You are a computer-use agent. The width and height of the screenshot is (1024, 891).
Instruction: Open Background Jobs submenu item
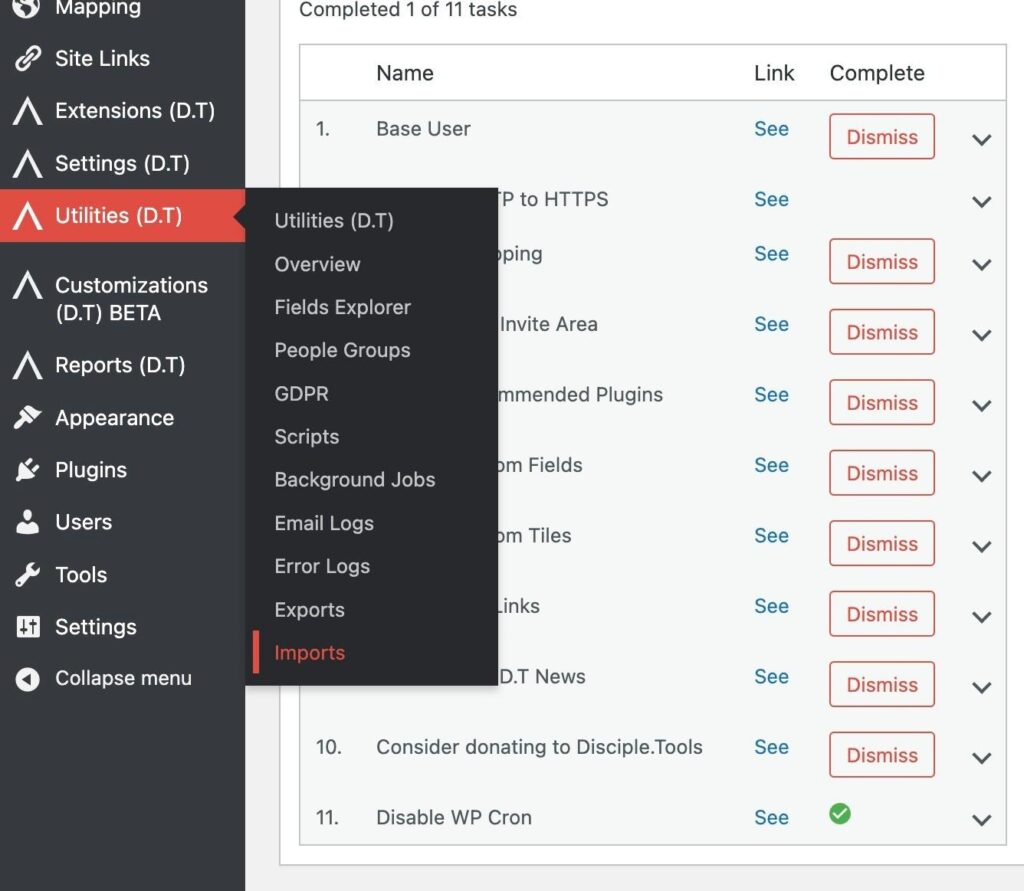pyautogui.click(x=354, y=480)
